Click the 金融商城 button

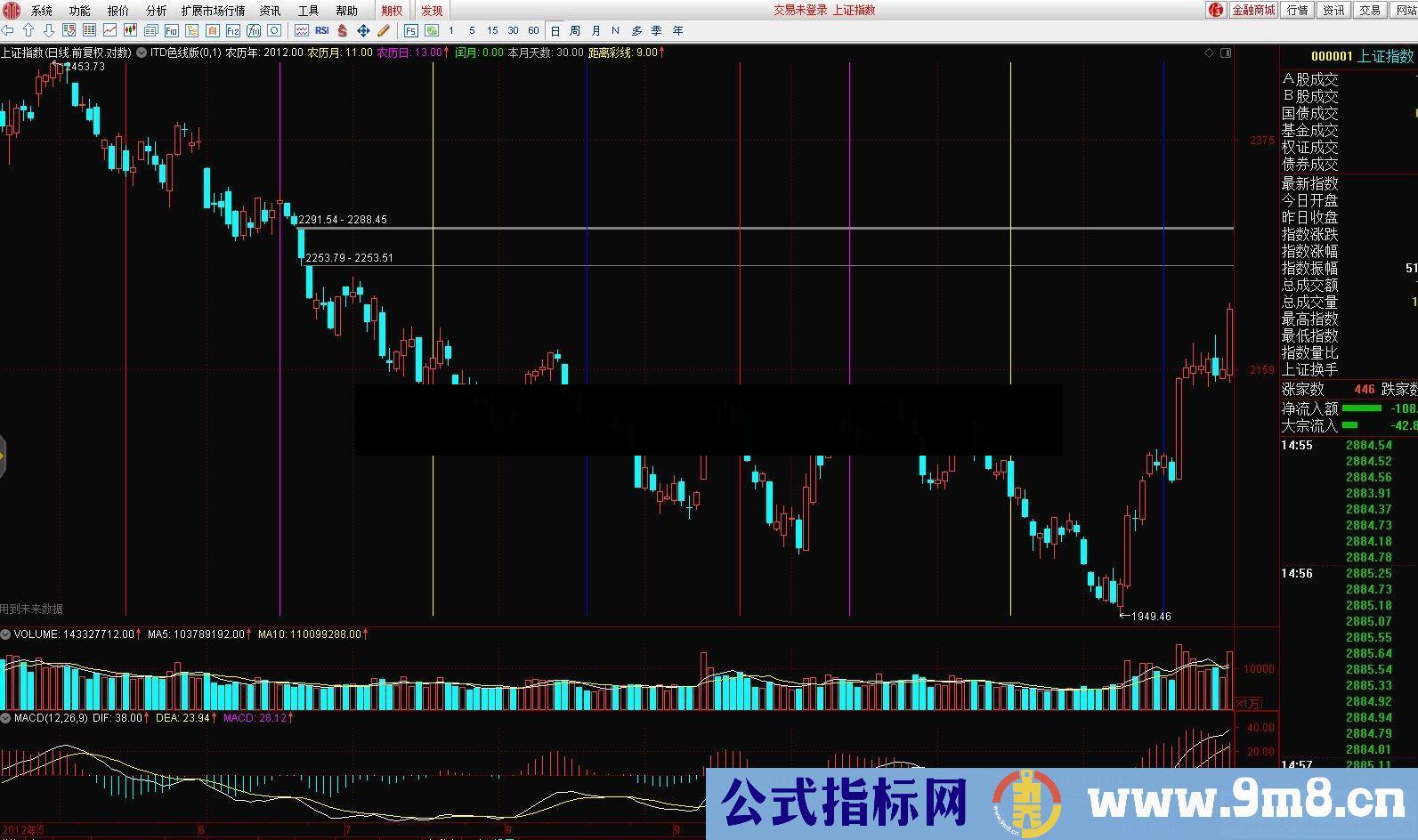pos(1253,10)
